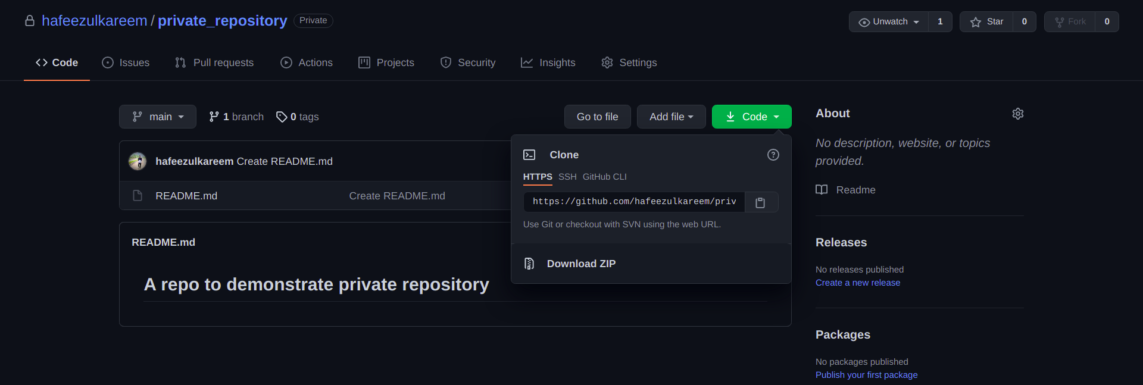This screenshot has height=385, width=1143.
Task: Open the Releases heading link
Action: [841, 242]
